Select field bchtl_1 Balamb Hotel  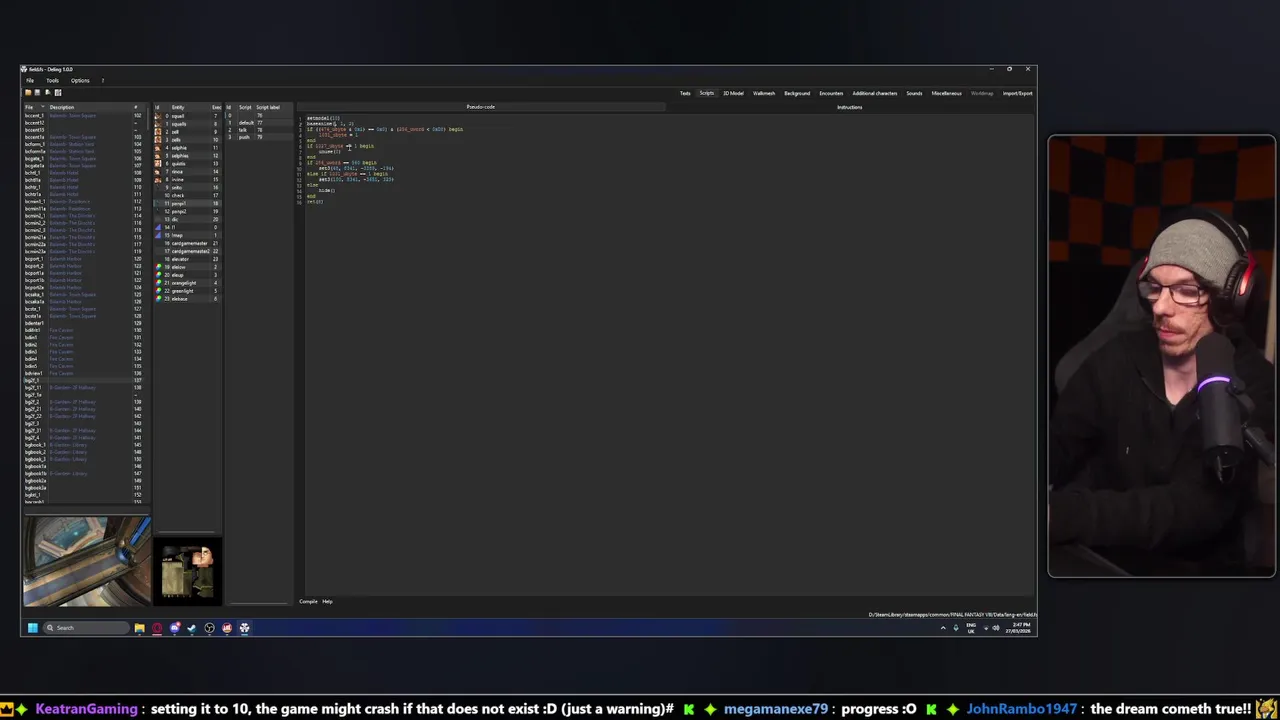[84, 173]
